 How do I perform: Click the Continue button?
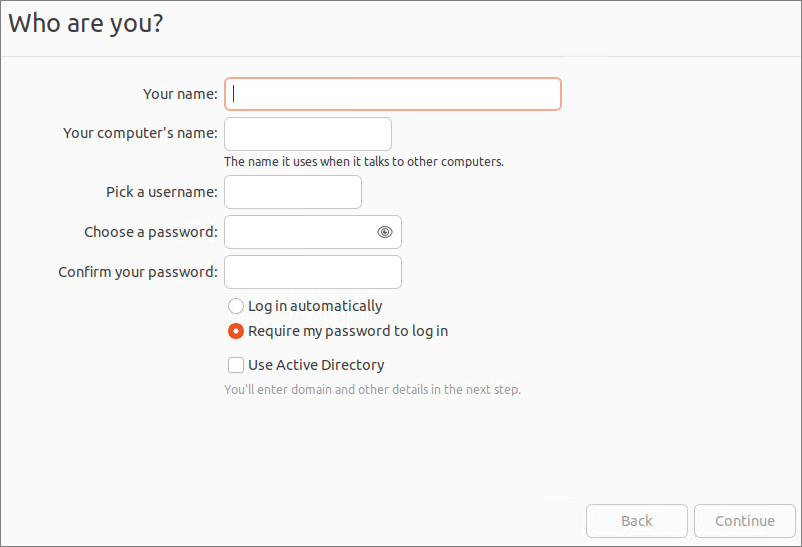[x=745, y=521]
